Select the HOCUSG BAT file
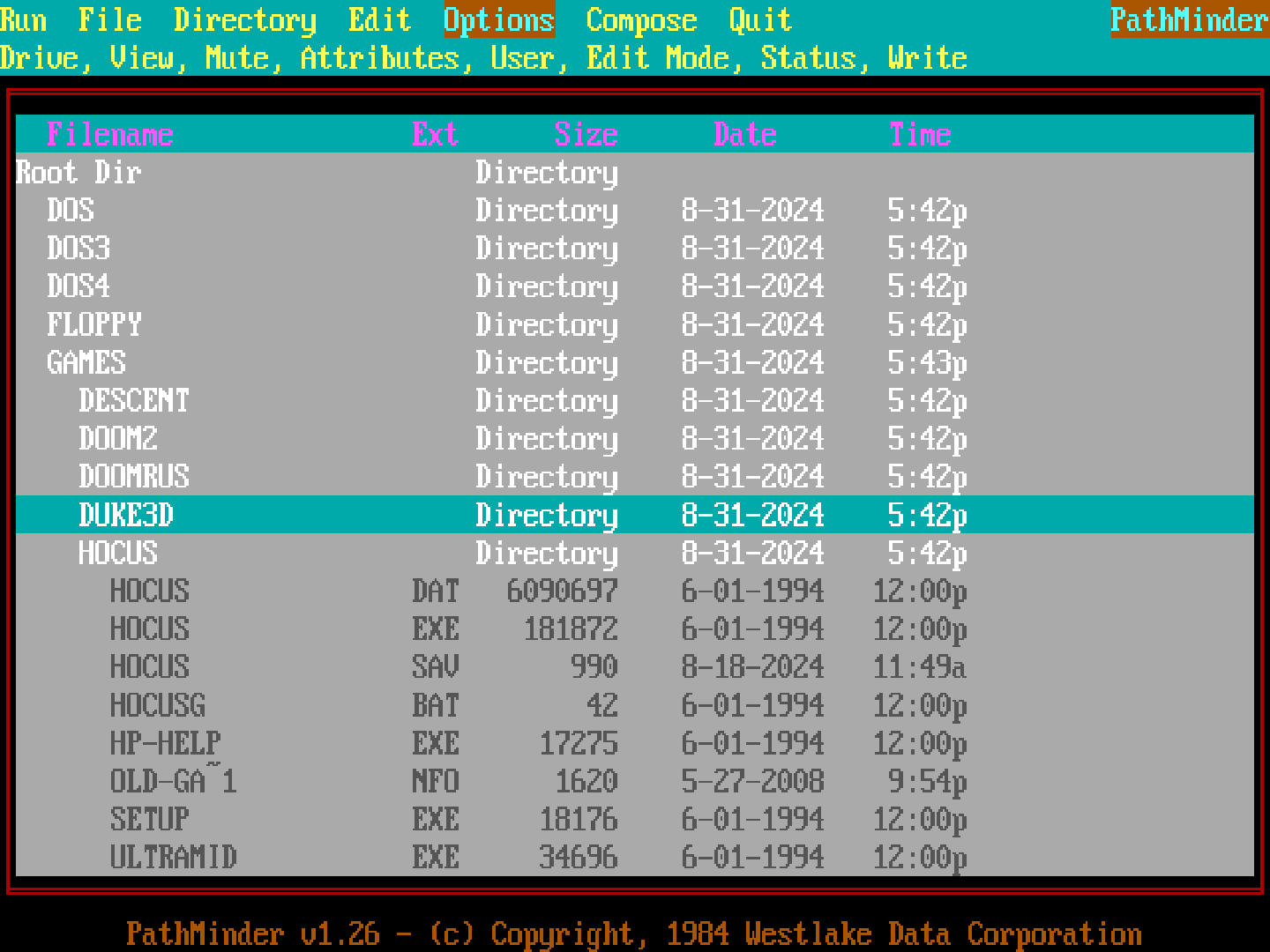The image size is (1270, 952). pyautogui.click(x=635, y=705)
